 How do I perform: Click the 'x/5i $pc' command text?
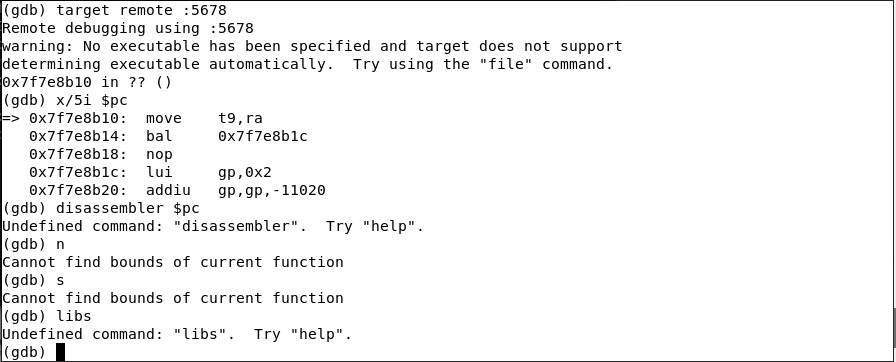coord(92,100)
